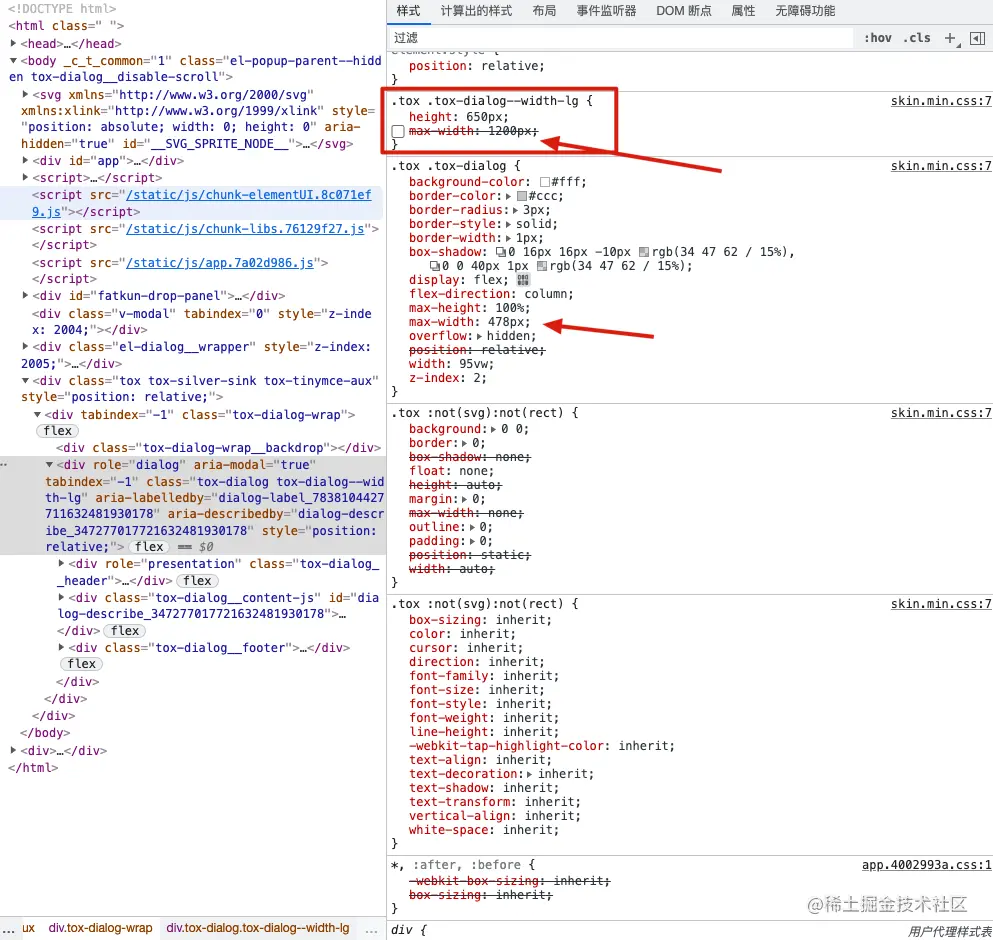
Task: Pick the #ccc border-color swatch
Action: pyautogui.click(x=522, y=196)
